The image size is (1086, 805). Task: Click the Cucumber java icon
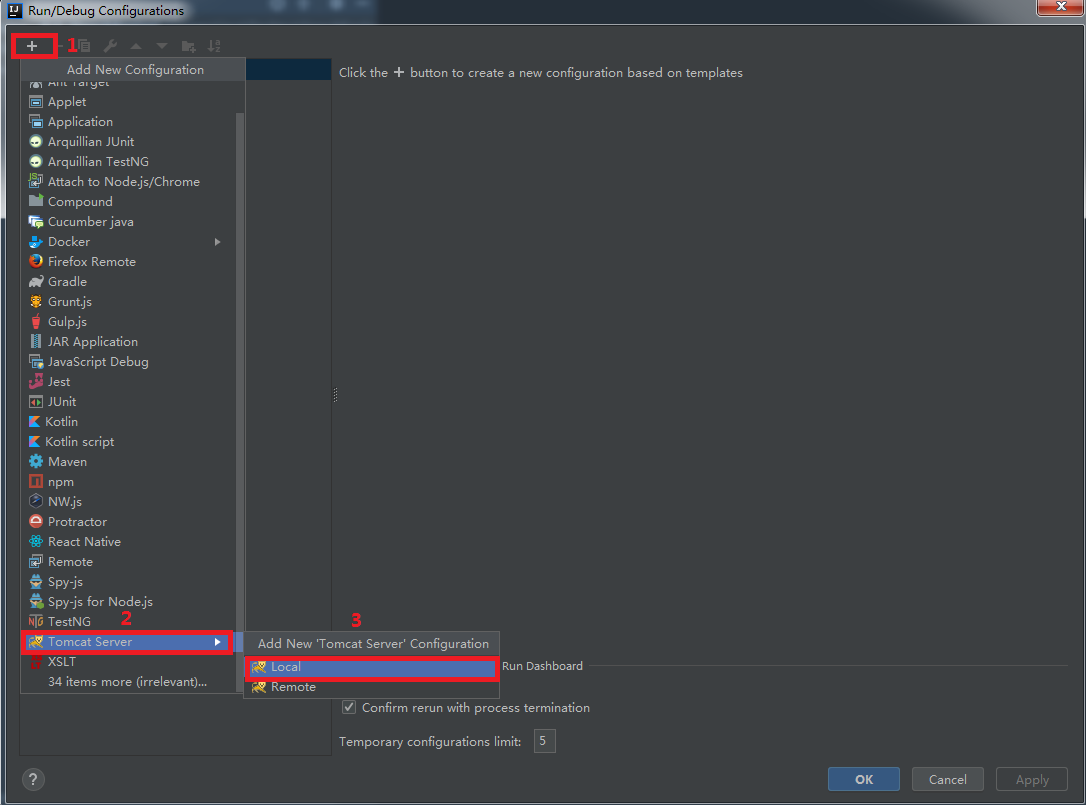click(x=36, y=222)
